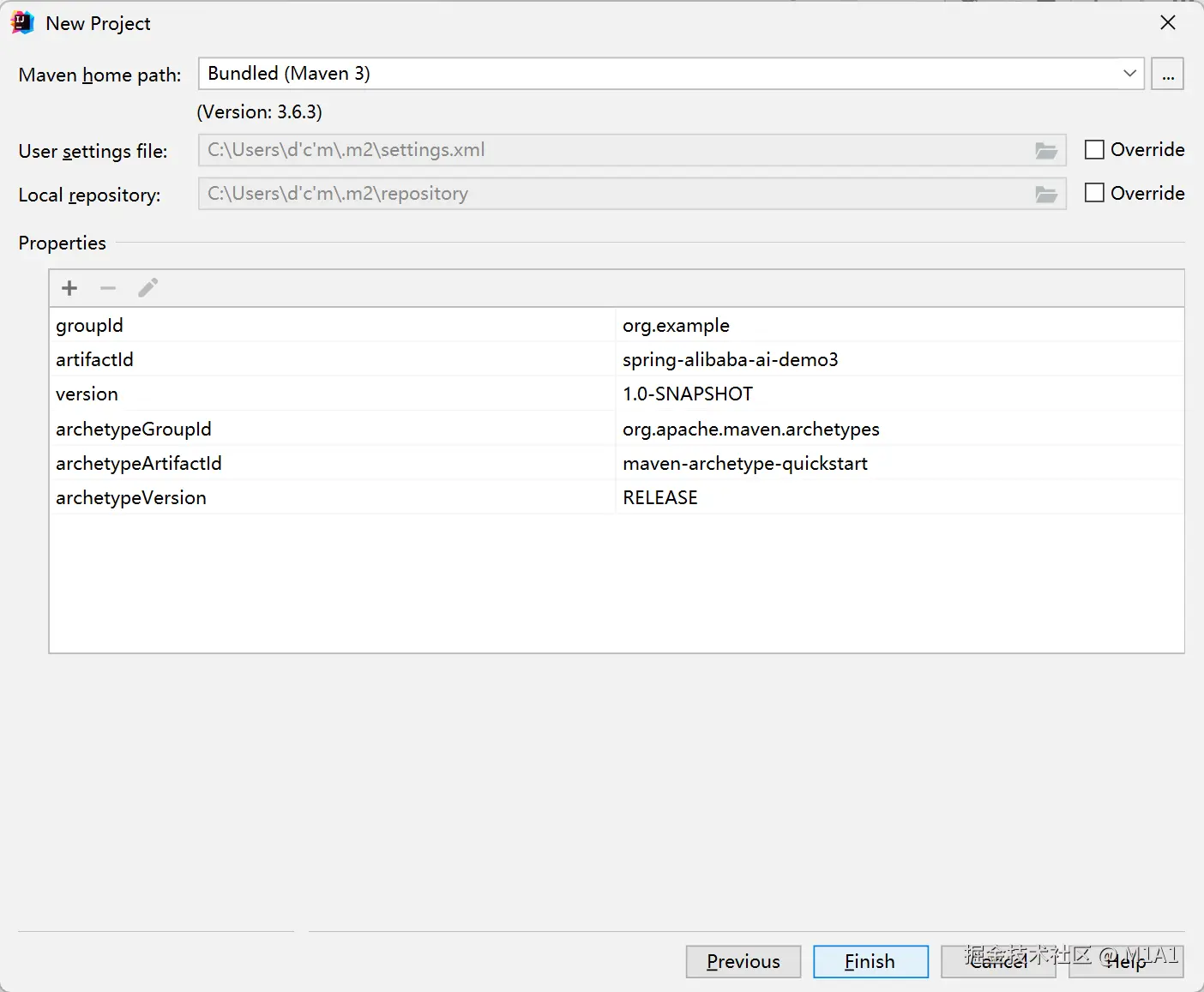Image resolution: width=1204 pixels, height=992 pixels.
Task: Expand the Maven home path dropdown arrow
Action: (x=1129, y=74)
